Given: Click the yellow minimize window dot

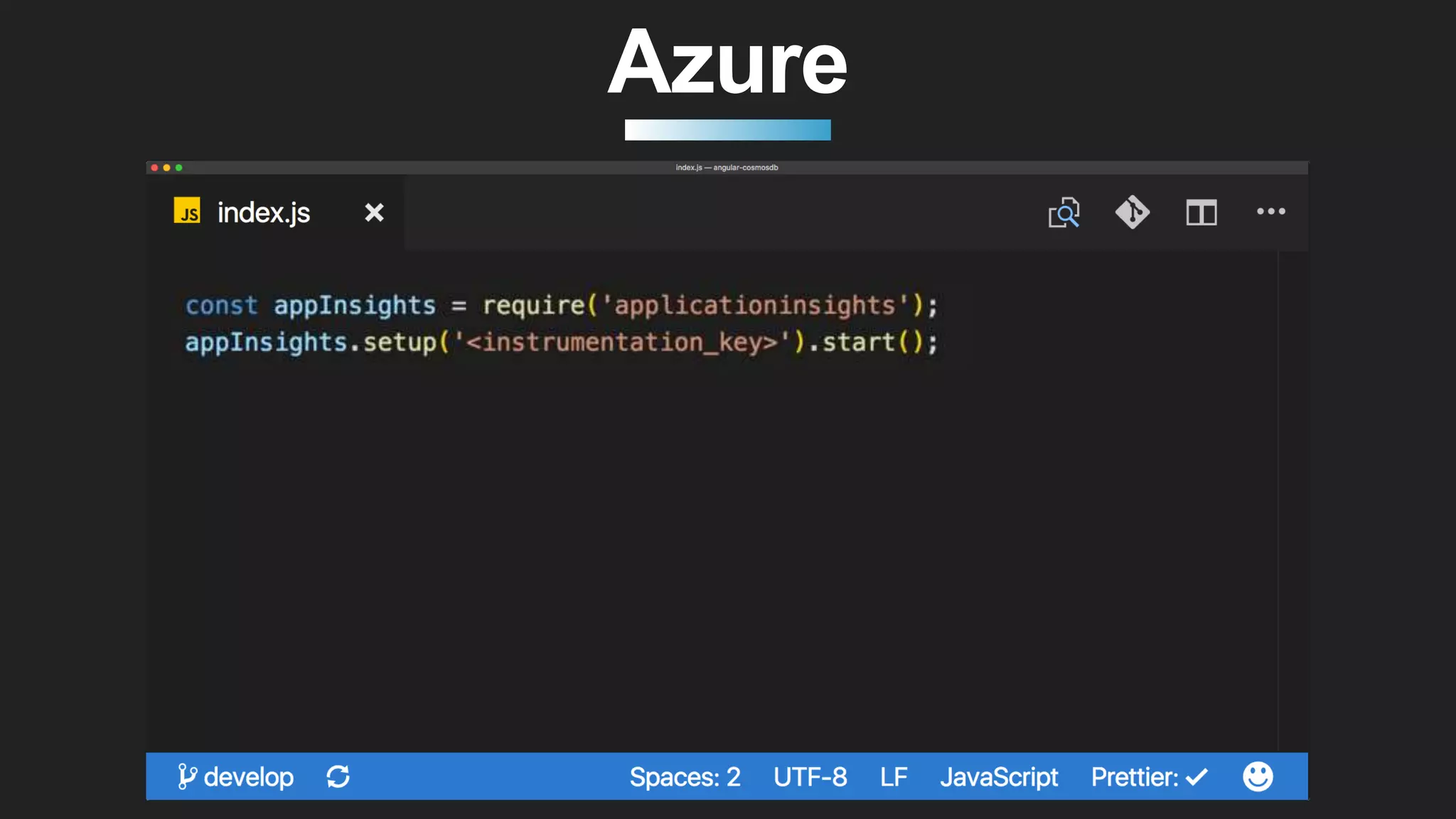Looking at the screenshot, I should 166,168.
